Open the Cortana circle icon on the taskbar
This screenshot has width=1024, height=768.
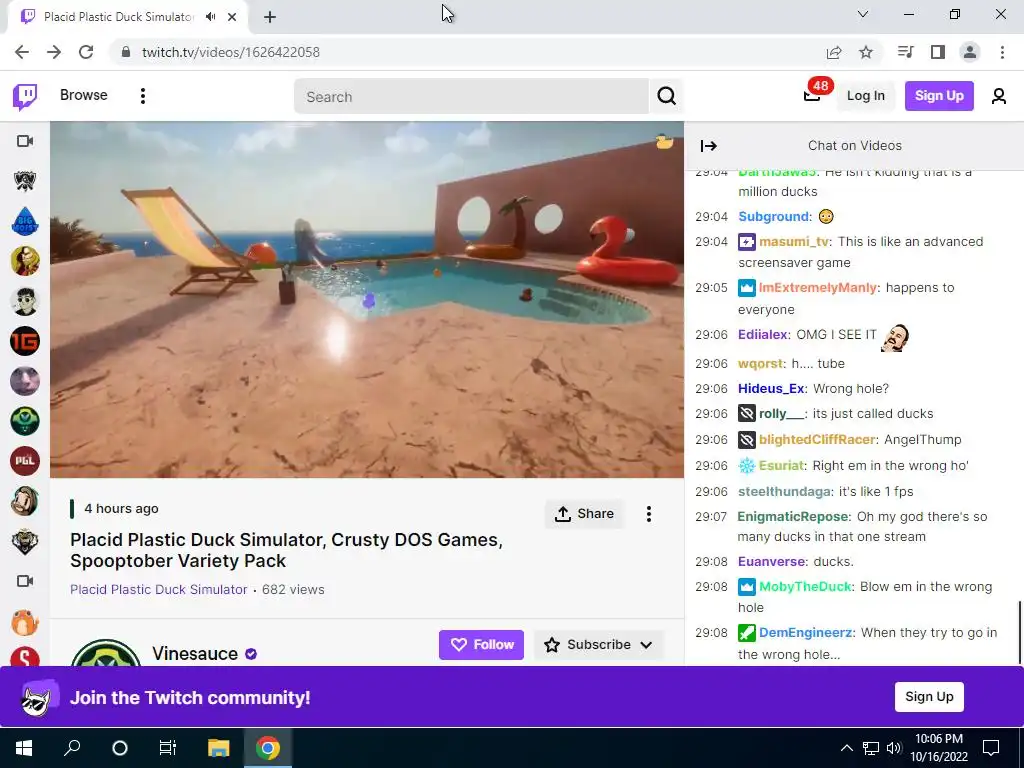pos(120,748)
